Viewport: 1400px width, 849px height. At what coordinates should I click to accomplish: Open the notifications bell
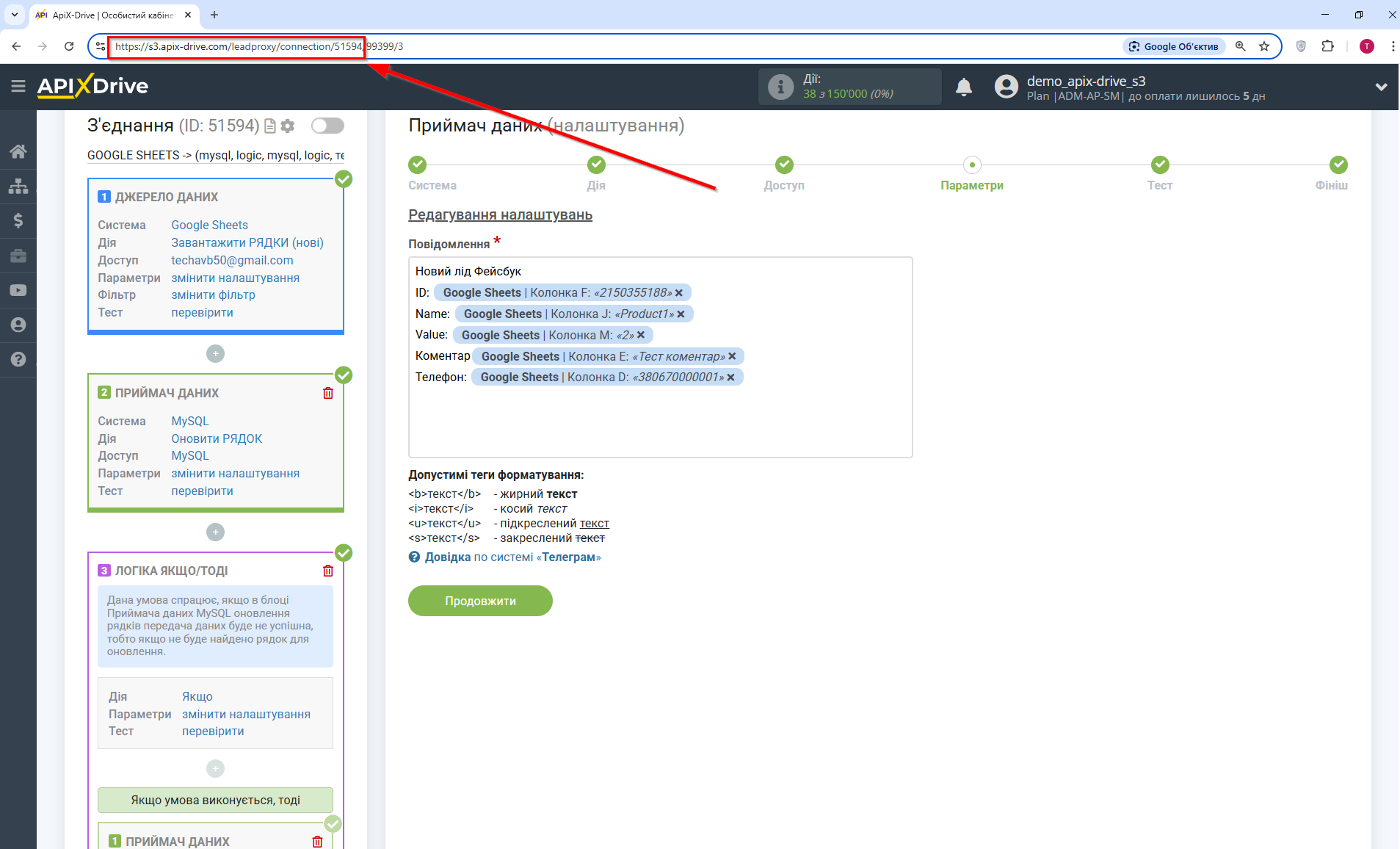tap(964, 87)
